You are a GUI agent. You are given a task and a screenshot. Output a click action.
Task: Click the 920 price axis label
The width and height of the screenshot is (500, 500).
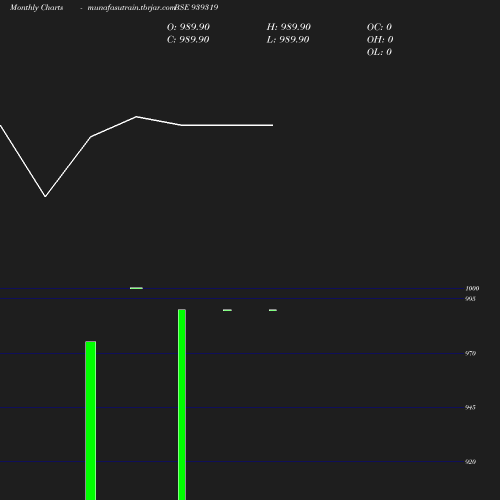click(x=470, y=462)
